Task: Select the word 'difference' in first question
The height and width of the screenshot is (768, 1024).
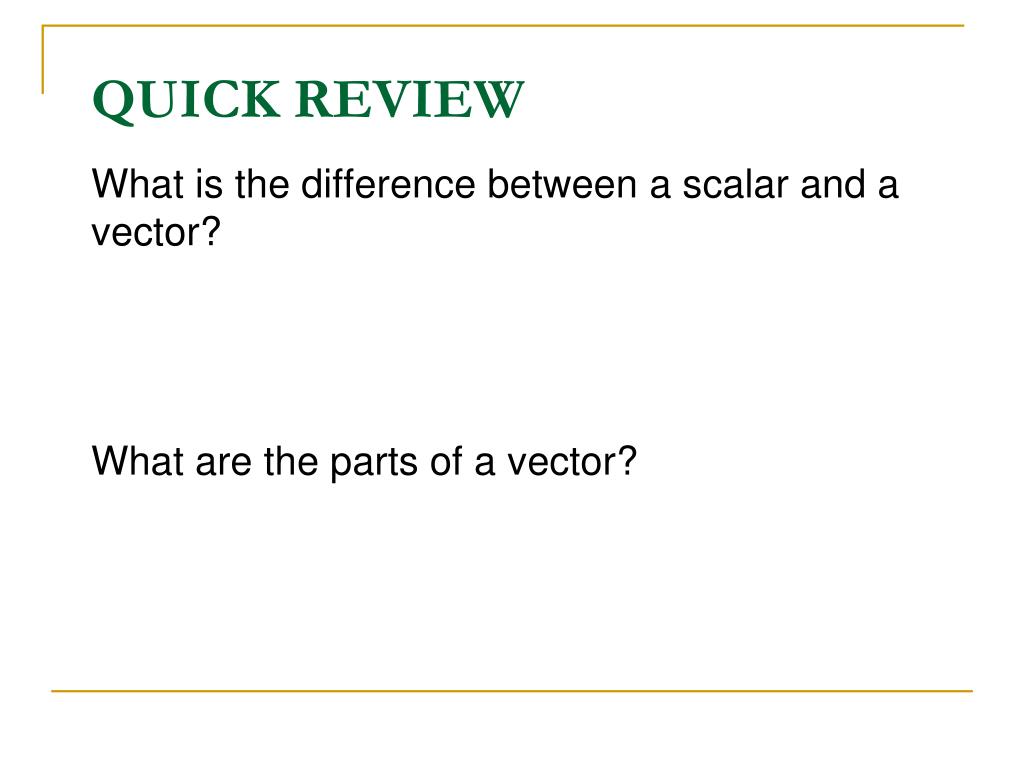Action: point(388,184)
